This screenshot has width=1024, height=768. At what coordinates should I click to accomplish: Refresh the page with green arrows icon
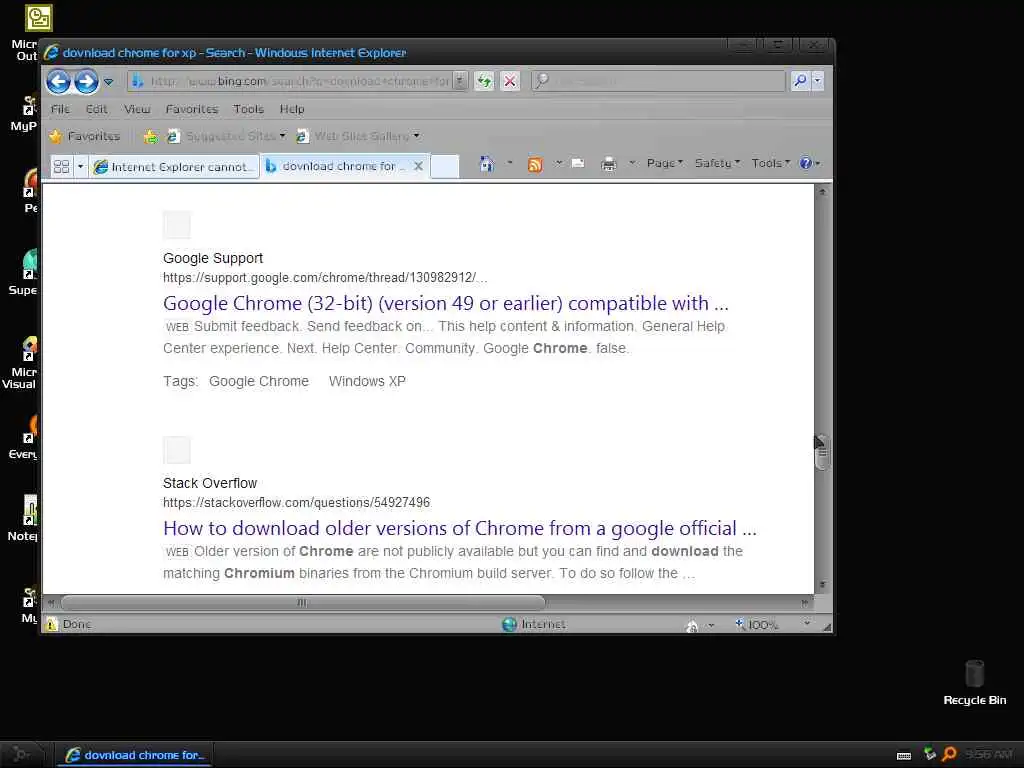click(x=484, y=81)
